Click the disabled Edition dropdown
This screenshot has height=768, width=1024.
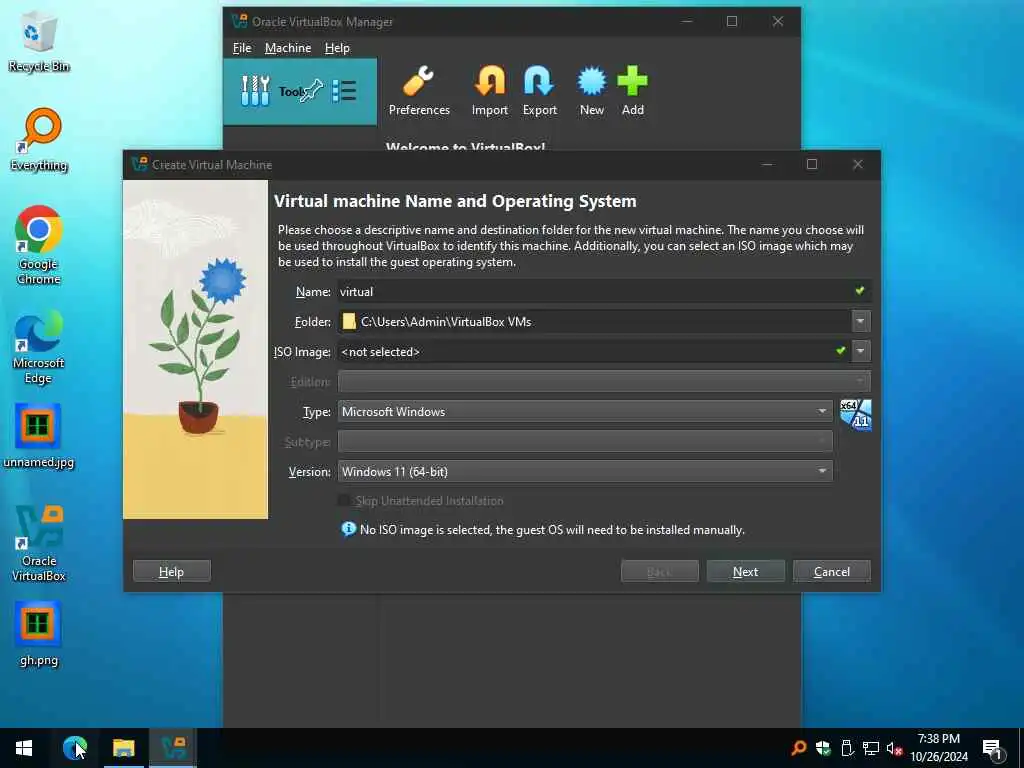click(x=604, y=381)
